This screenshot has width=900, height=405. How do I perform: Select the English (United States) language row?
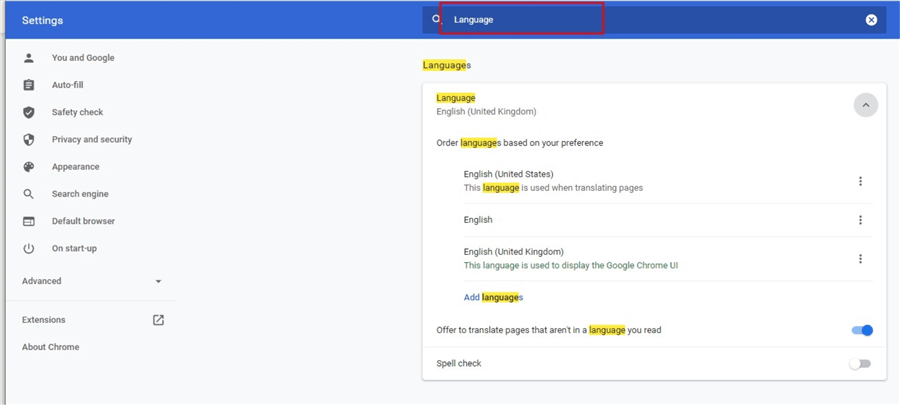coord(668,181)
